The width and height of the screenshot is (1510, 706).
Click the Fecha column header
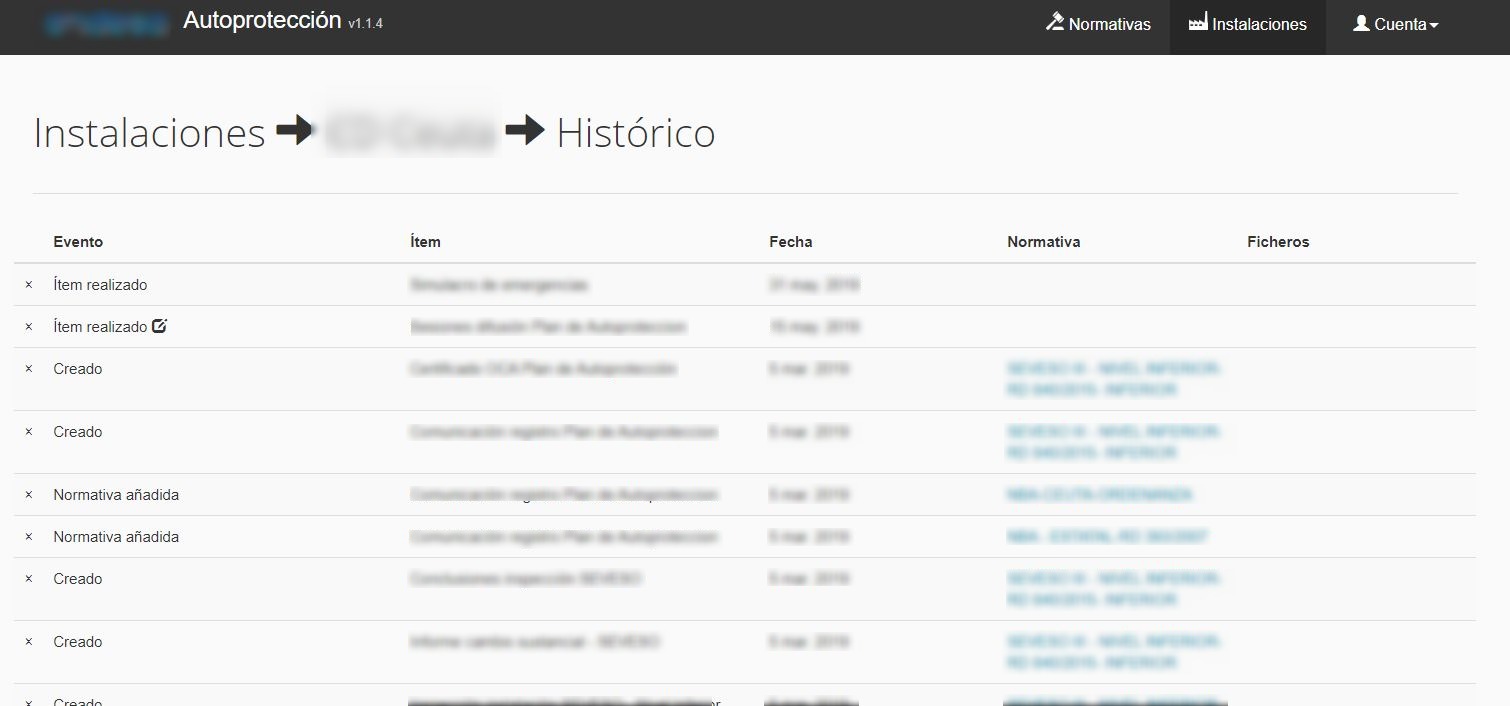pyautogui.click(x=790, y=242)
